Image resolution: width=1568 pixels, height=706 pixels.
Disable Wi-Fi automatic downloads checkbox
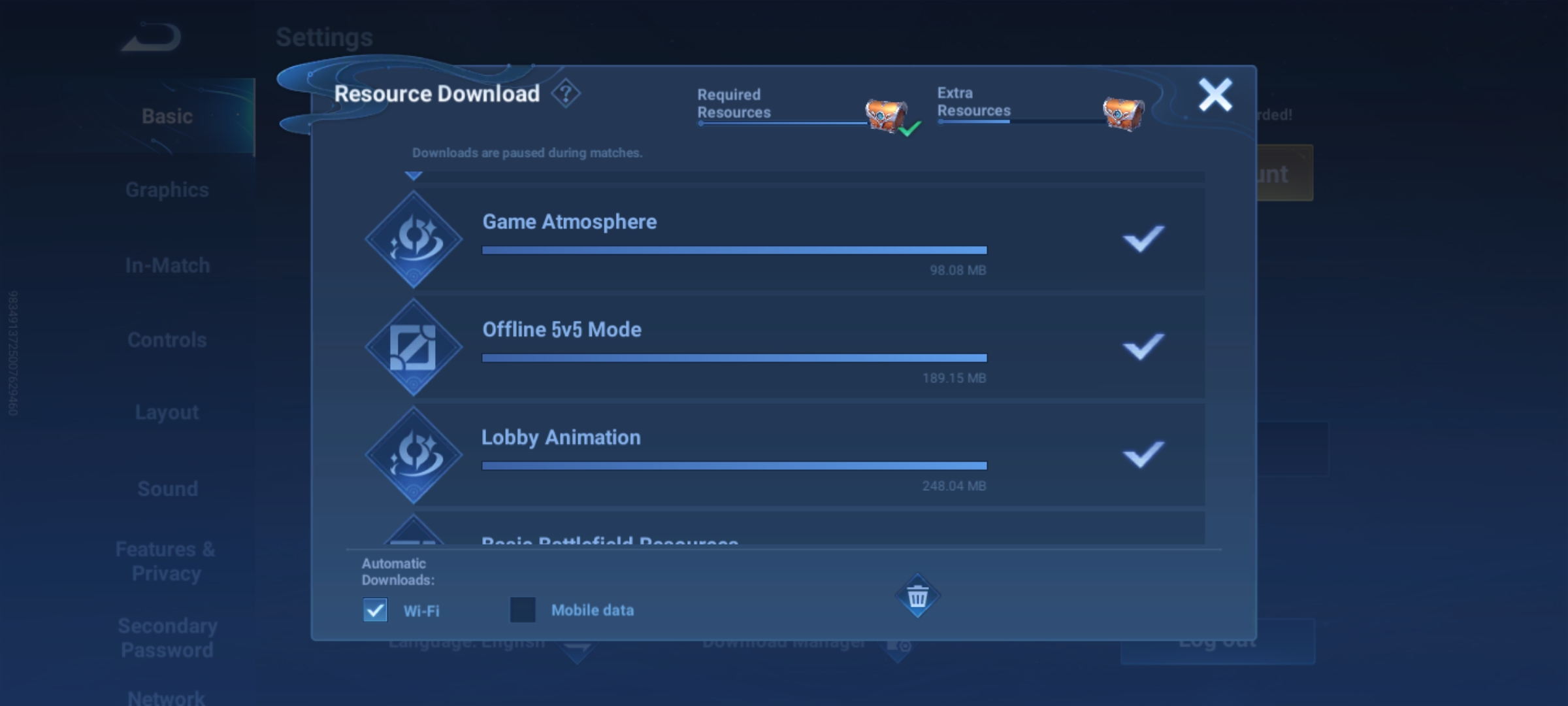coord(375,611)
